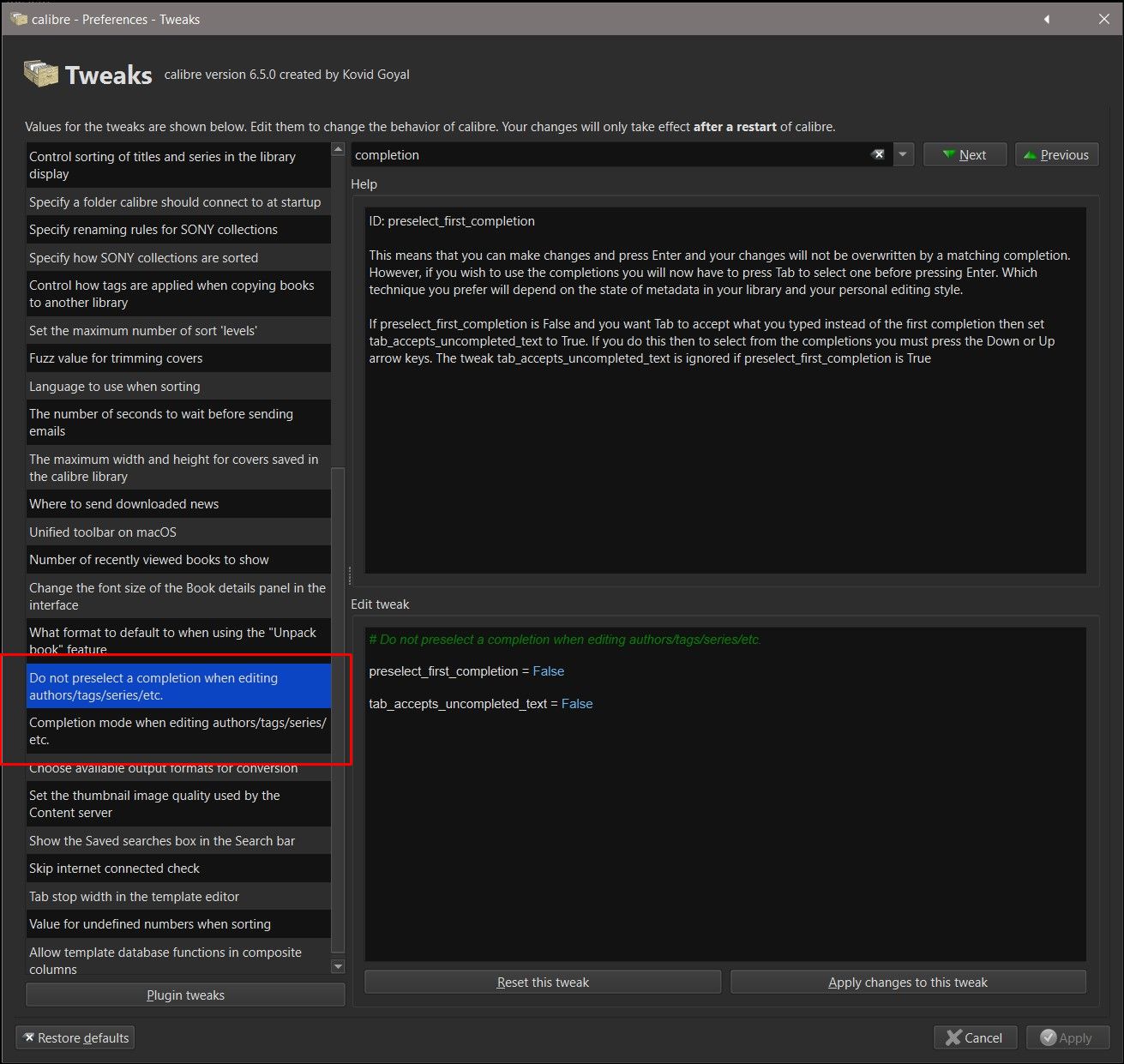Open the search history dropdown arrow
The height and width of the screenshot is (1064, 1124).
[903, 155]
